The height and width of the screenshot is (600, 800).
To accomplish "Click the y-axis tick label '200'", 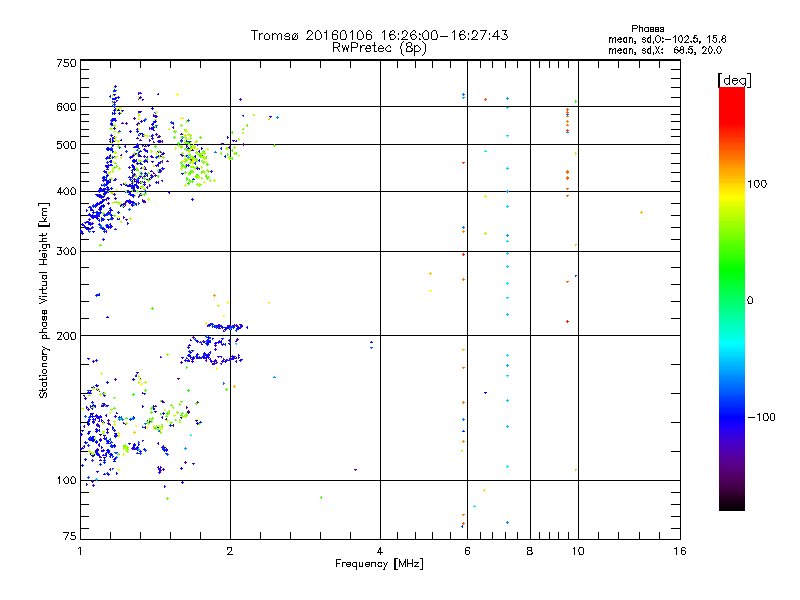I will [66, 336].
